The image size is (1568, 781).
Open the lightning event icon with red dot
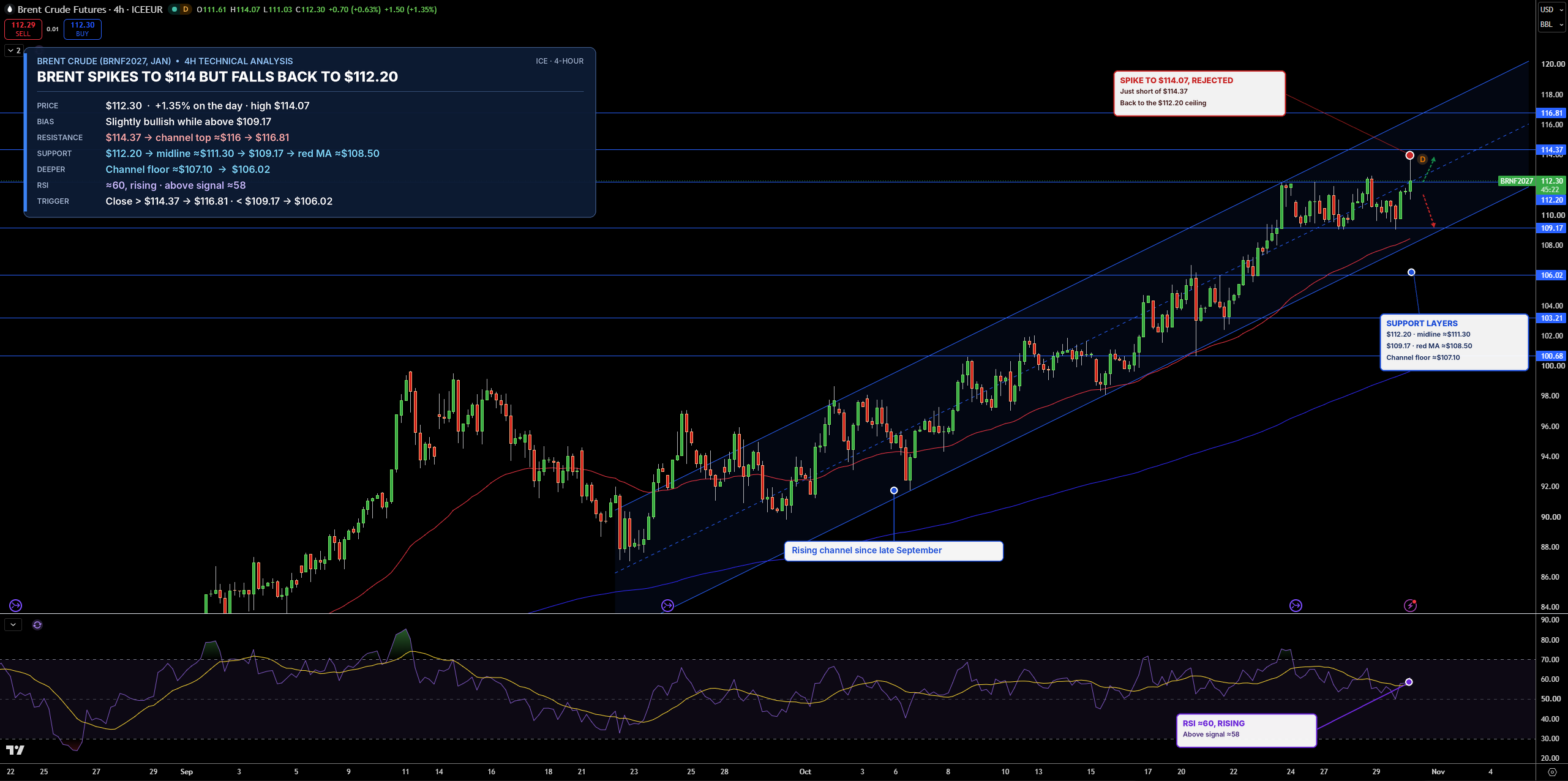pyautogui.click(x=1410, y=605)
